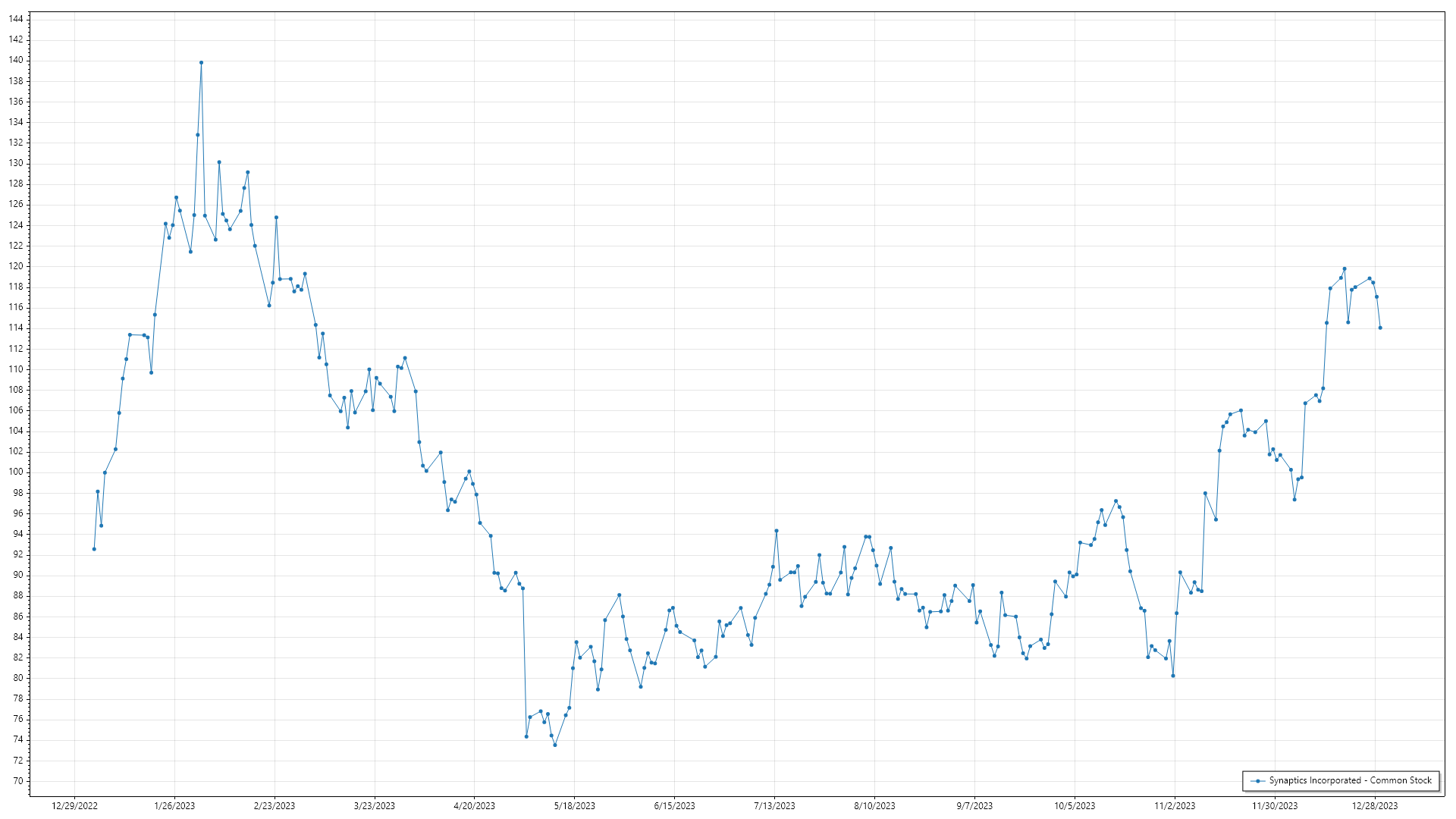Select the lowest data point near 73.5
1456x819 pixels.
[555, 745]
